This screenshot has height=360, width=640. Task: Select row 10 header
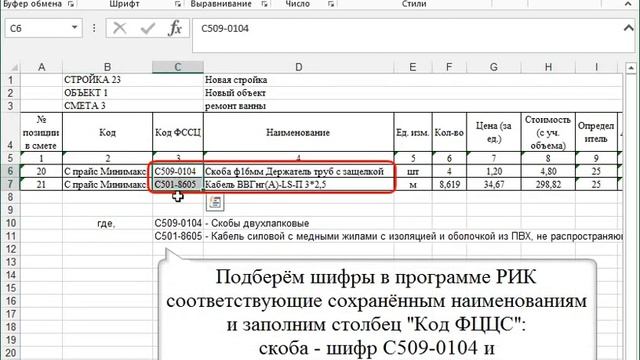pos(11,223)
